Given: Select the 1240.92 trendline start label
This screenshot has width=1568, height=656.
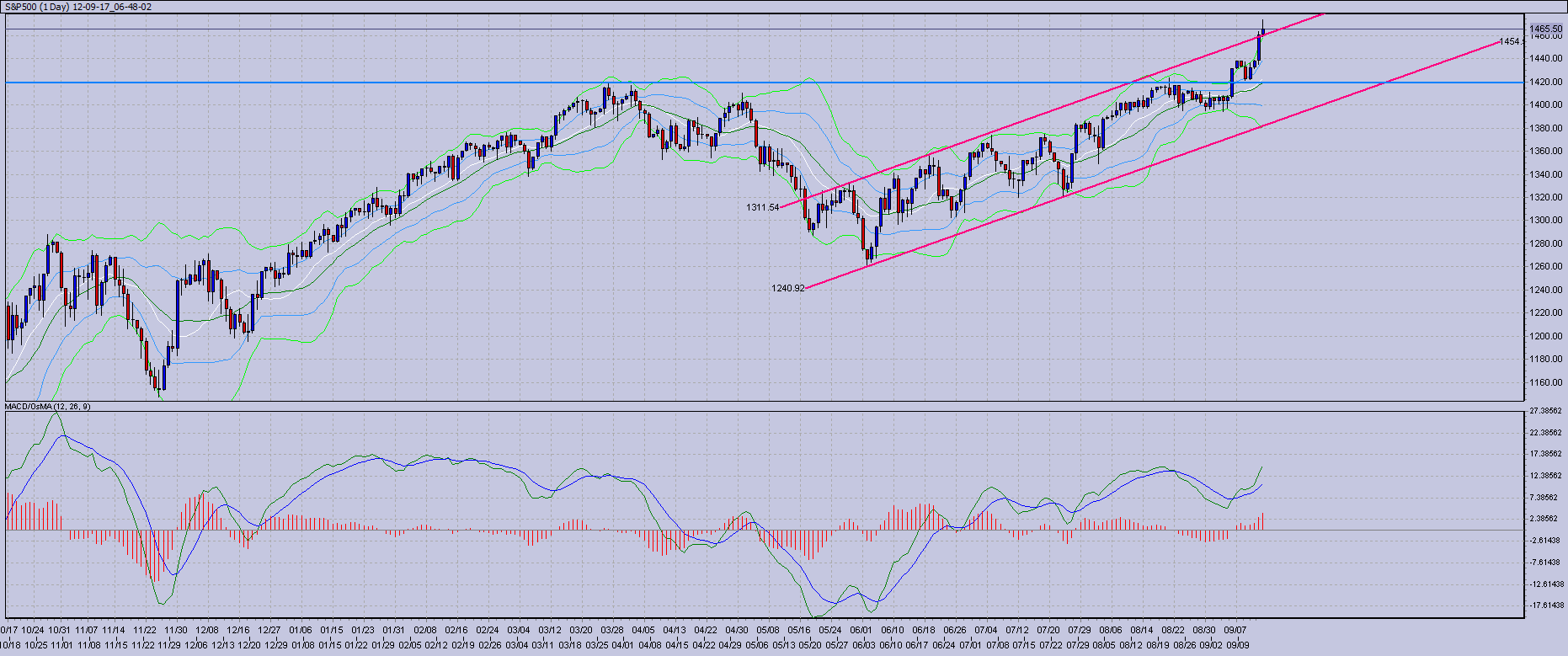Looking at the screenshot, I should point(787,288).
